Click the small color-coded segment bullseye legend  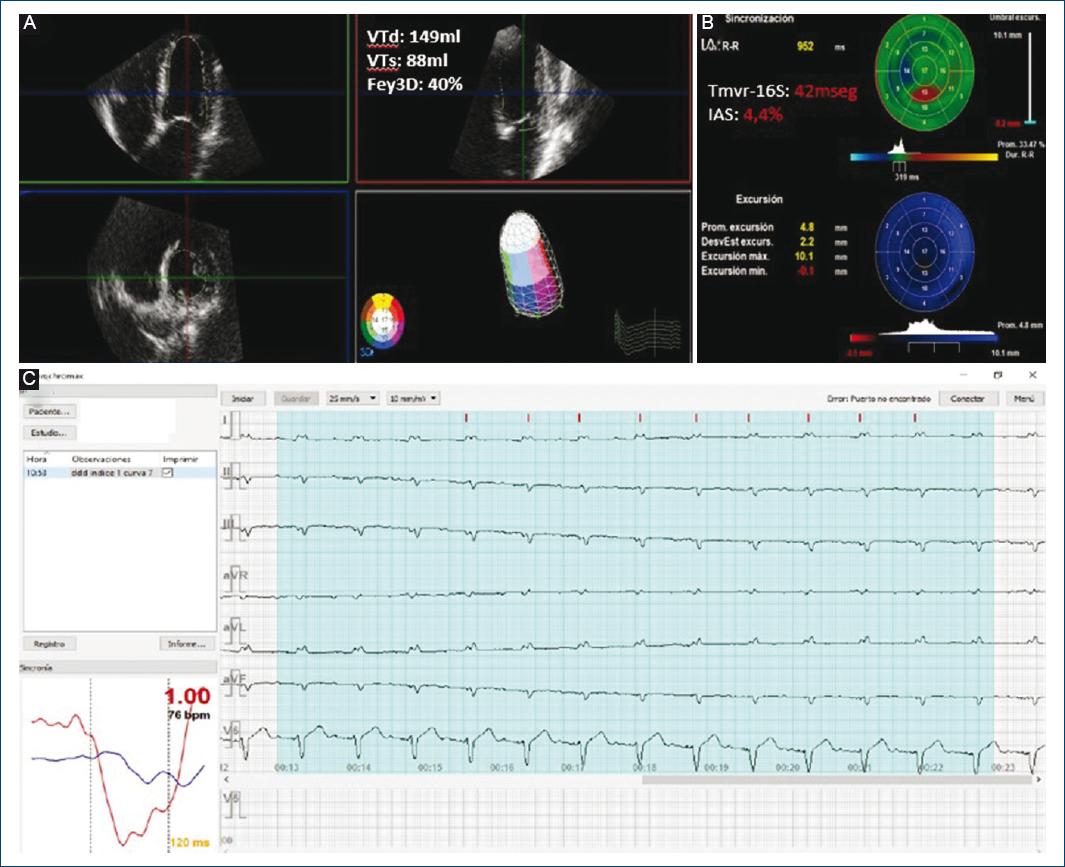pos(382,317)
